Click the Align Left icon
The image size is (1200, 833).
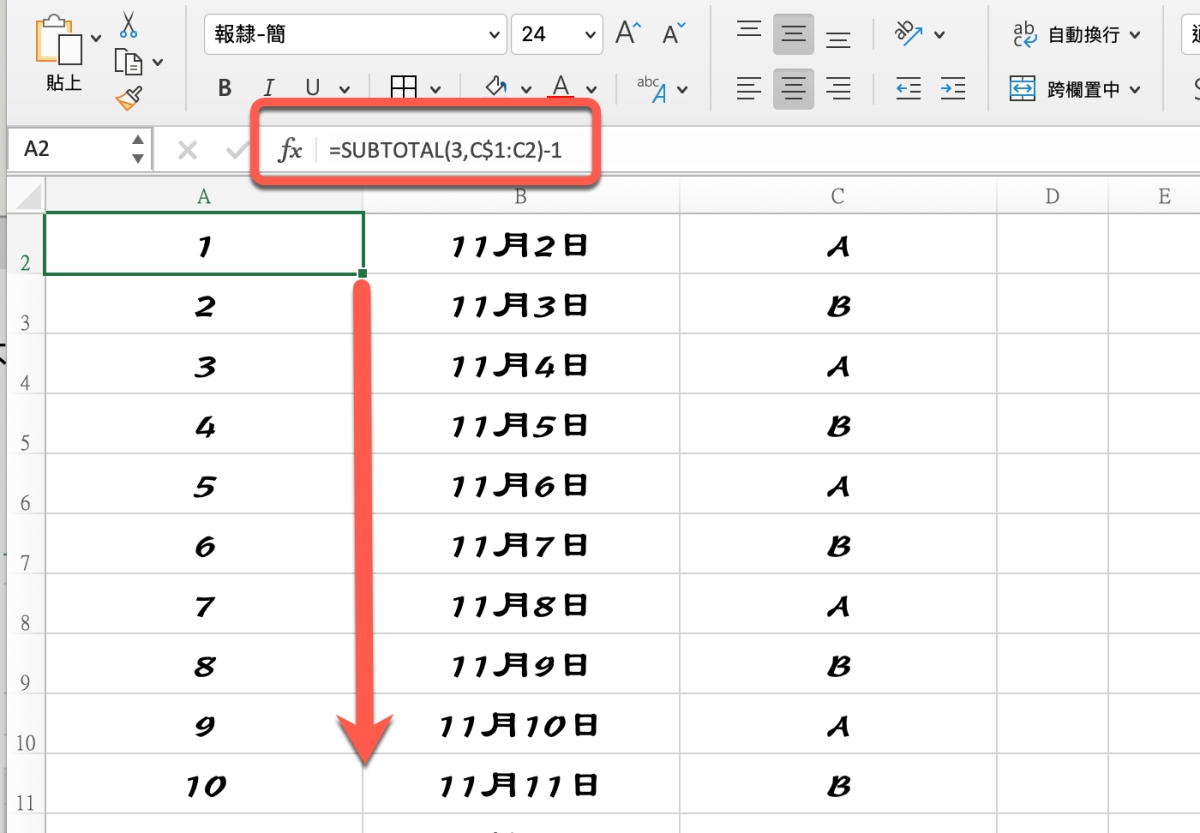click(x=749, y=88)
